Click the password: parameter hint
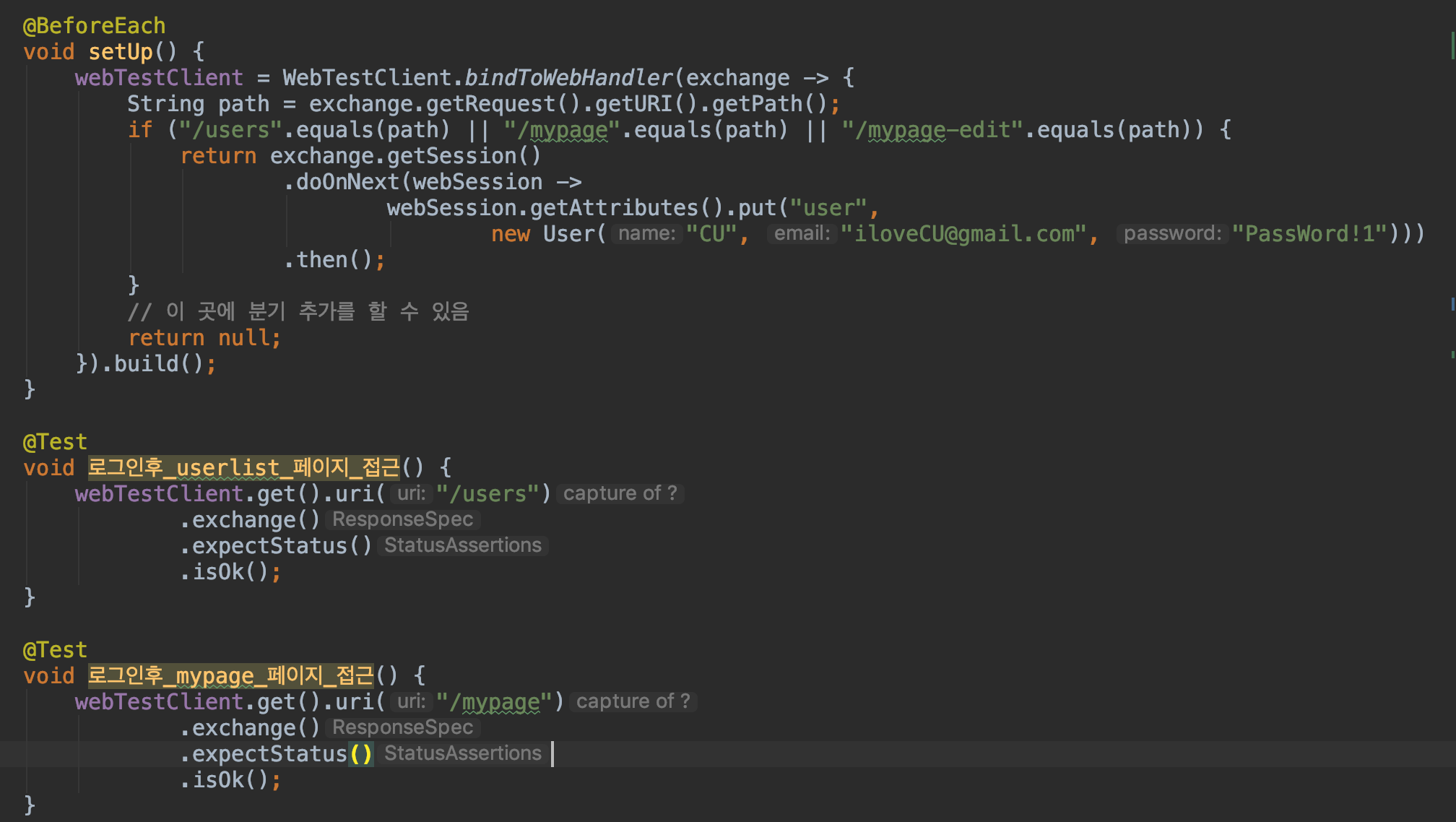1456x822 pixels. [x=1172, y=234]
